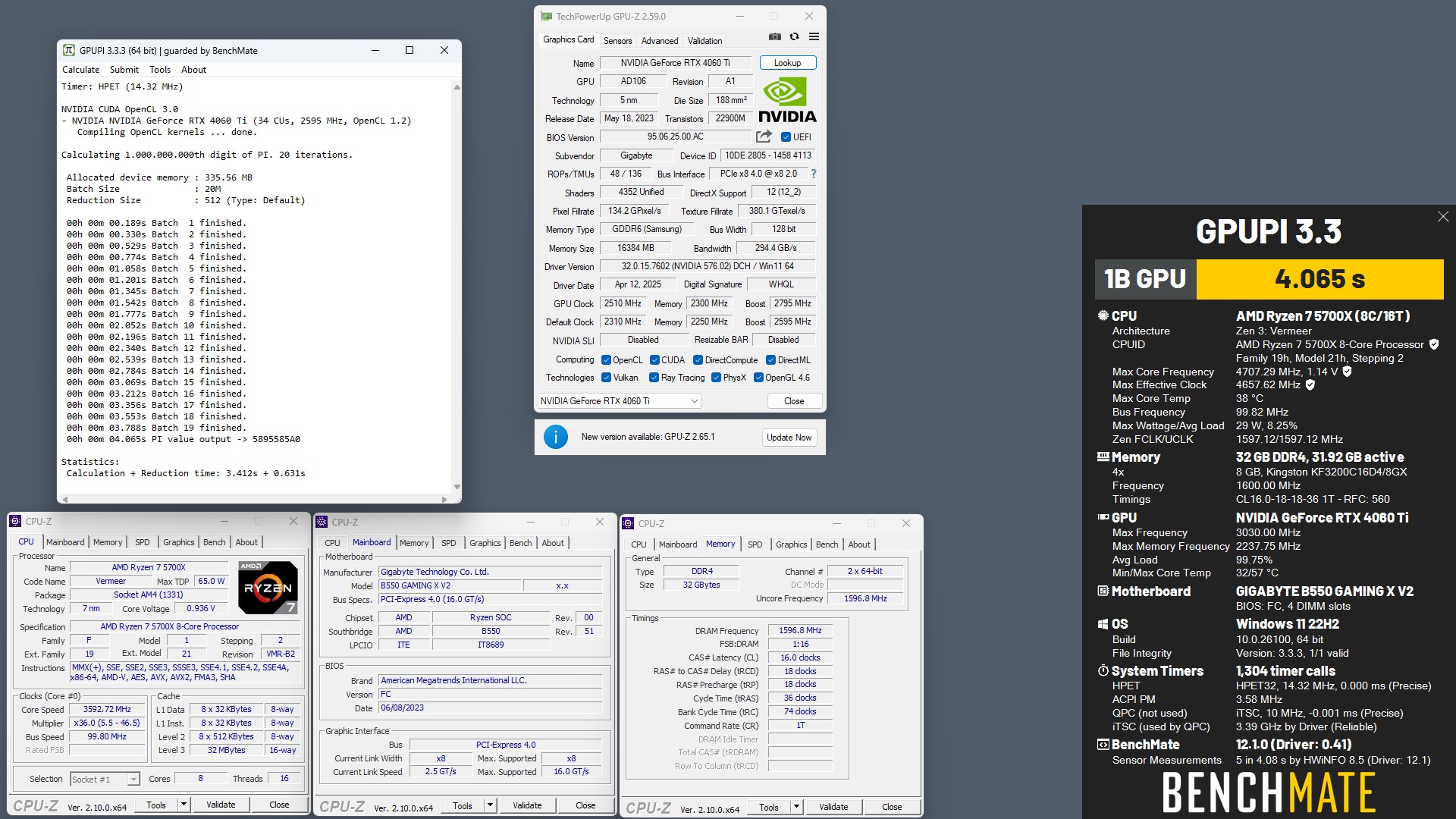1456x819 pixels.
Task: Click the CPU chip icon in BenchMate panel
Action: [1103, 315]
